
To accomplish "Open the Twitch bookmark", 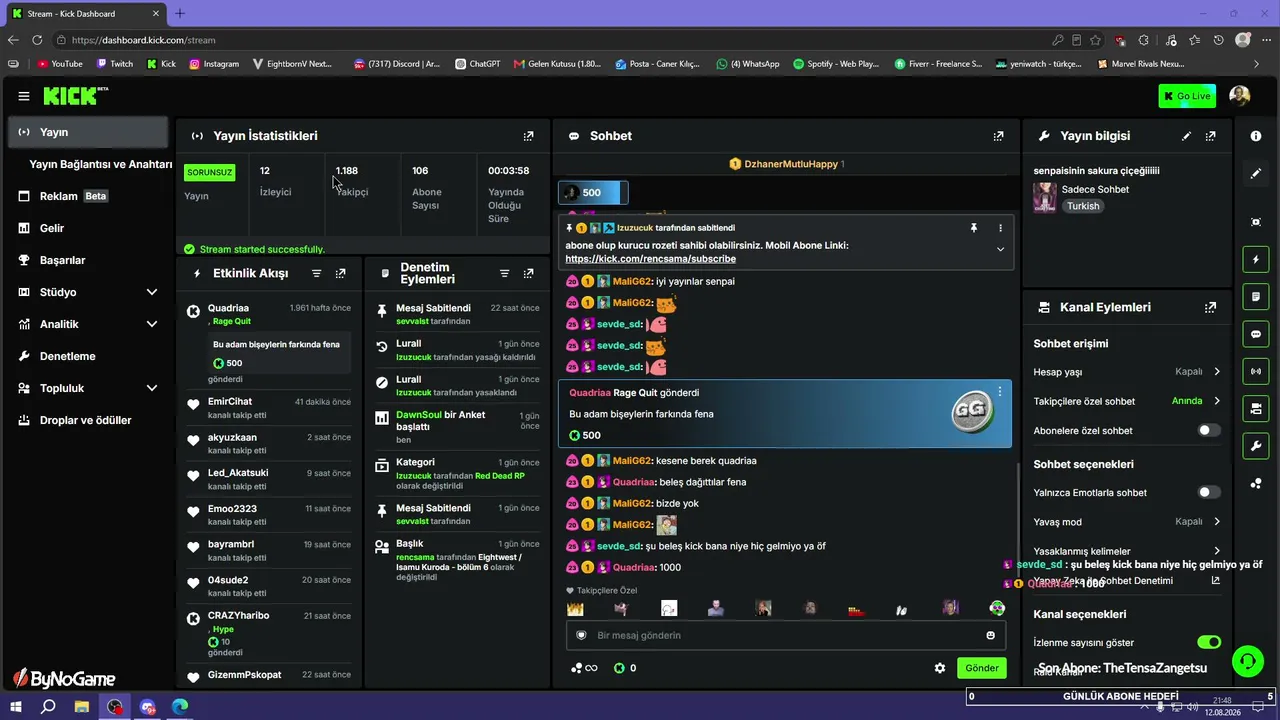I will pyautogui.click(x=115, y=64).
